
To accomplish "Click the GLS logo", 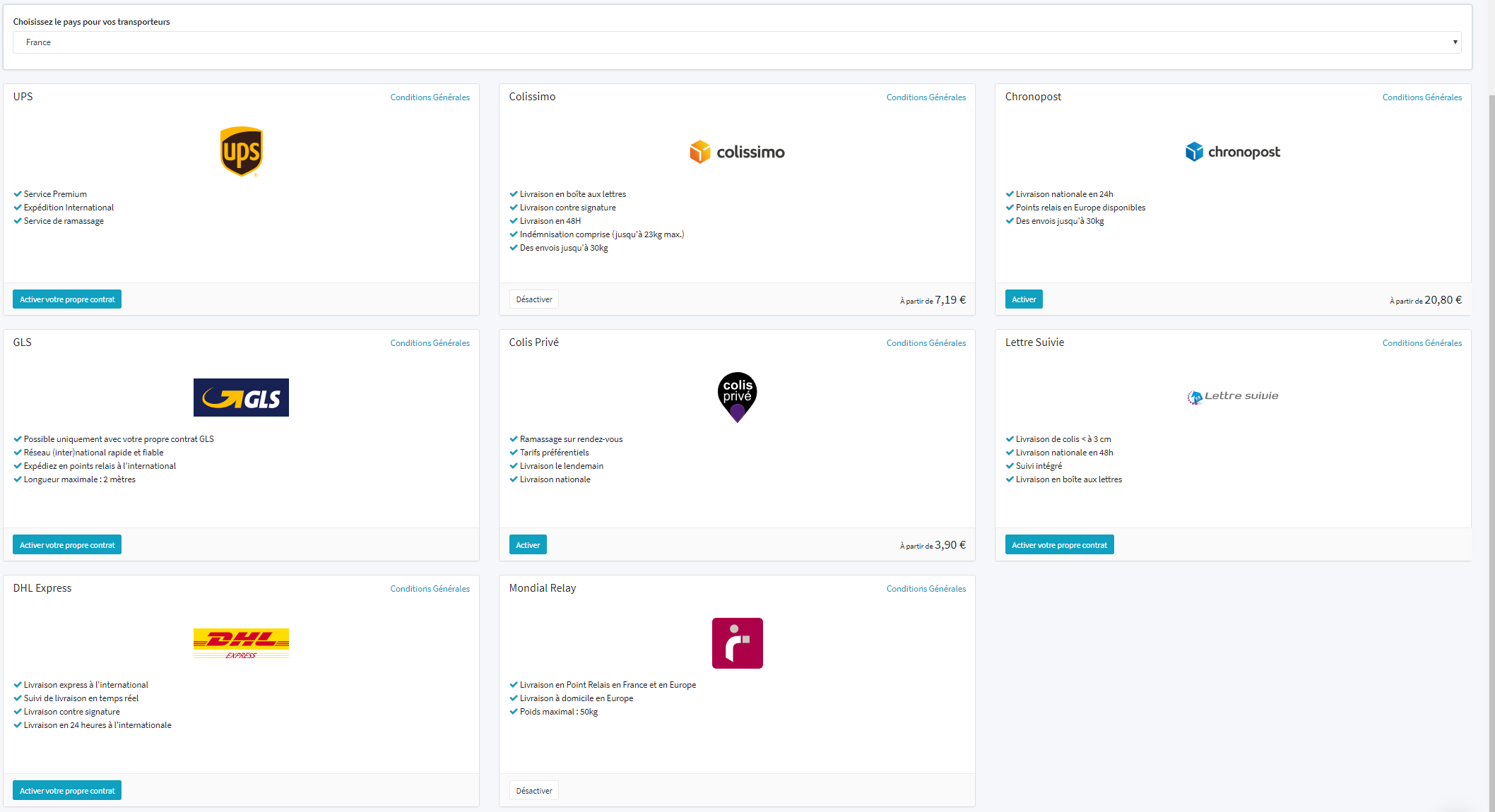I will click(x=241, y=398).
